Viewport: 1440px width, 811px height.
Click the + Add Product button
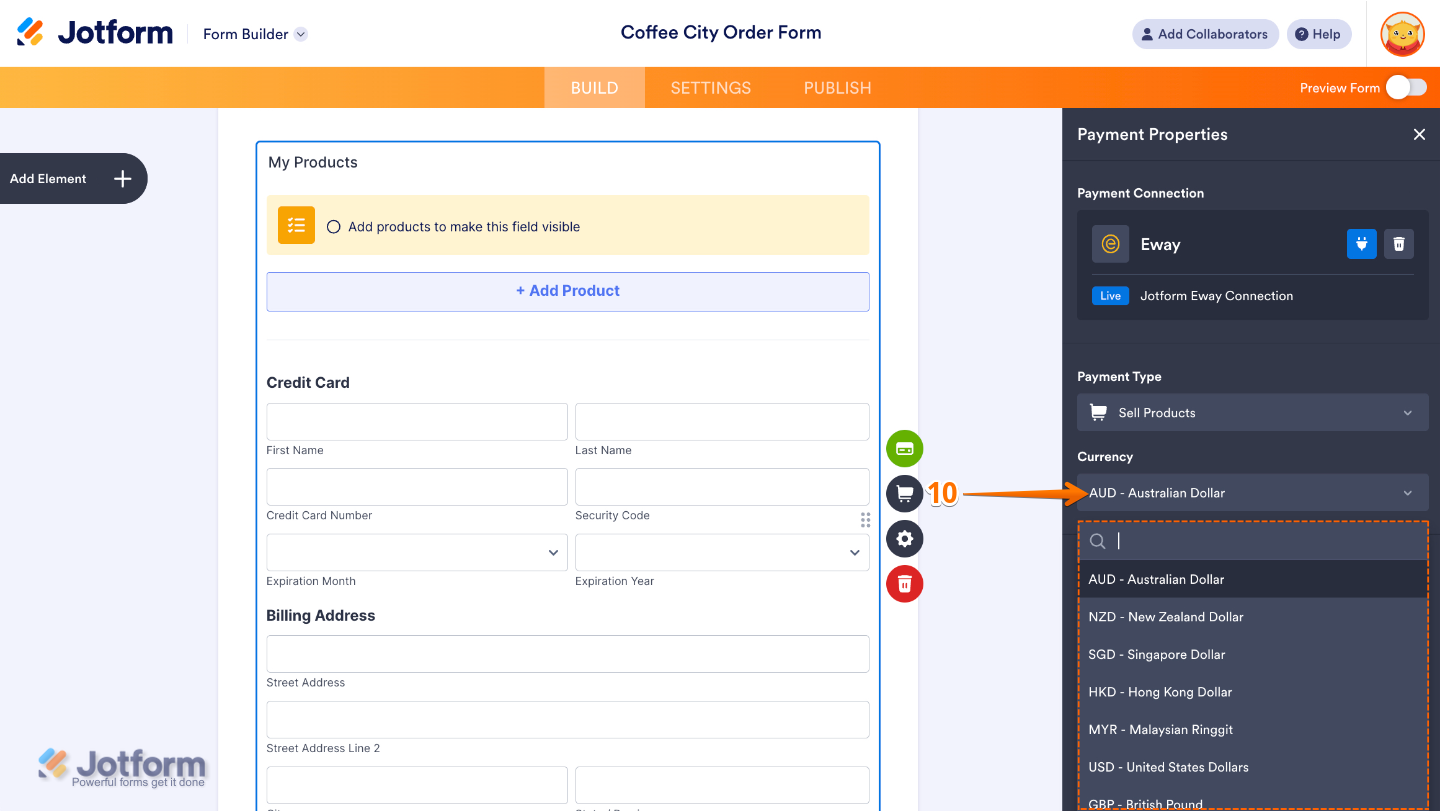point(568,291)
